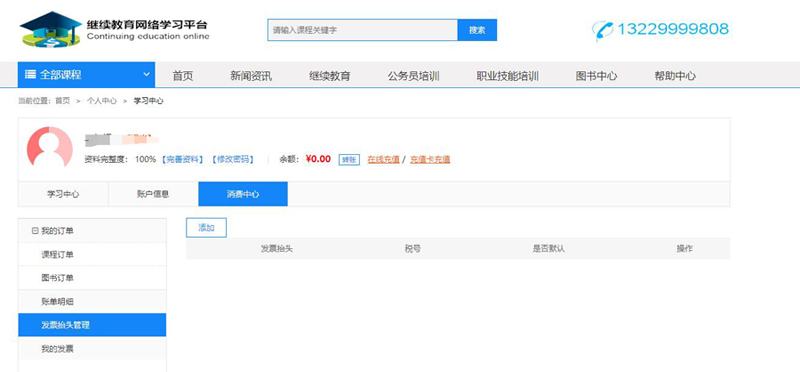The height and width of the screenshot is (372, 800).
Task: Click 个人中心 in the breadcrumb
Action: click(102, 101)
